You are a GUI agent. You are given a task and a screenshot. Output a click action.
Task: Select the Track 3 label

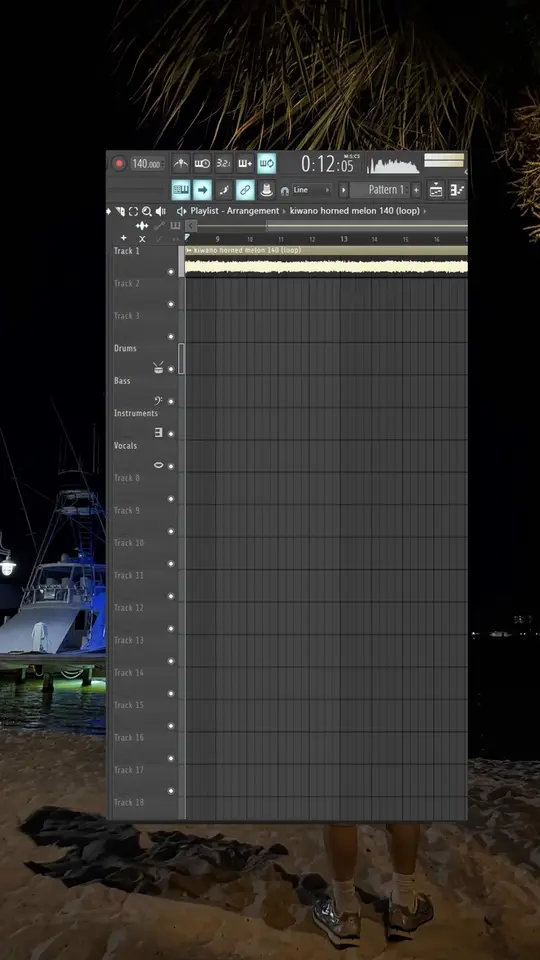(127, 316)
